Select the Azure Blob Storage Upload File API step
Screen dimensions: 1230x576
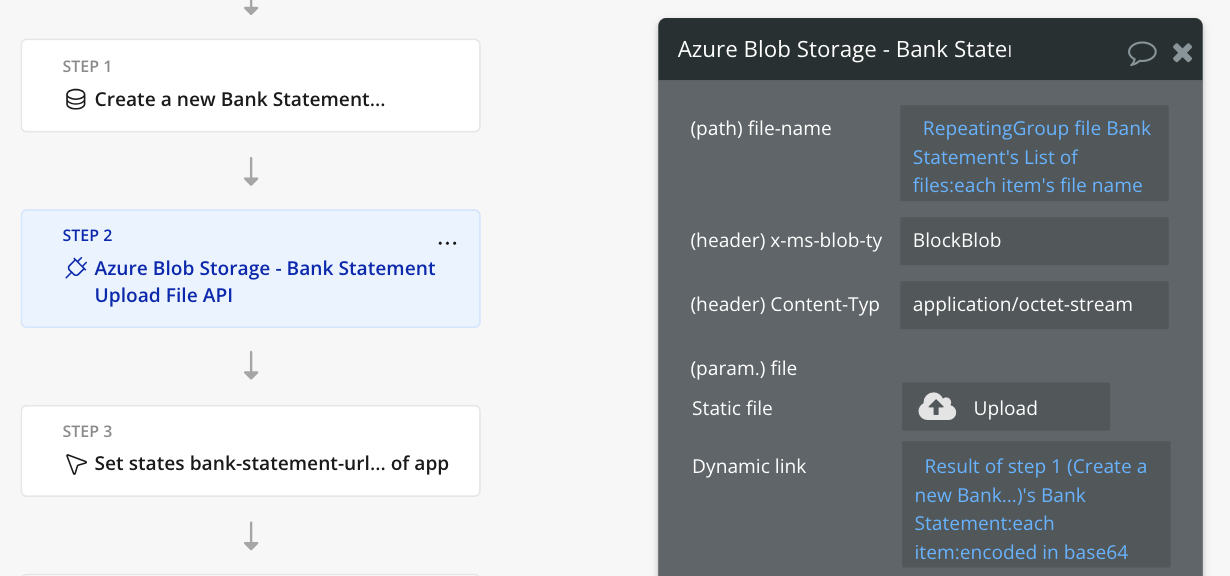pyautogui.click(x=265, y=282)
